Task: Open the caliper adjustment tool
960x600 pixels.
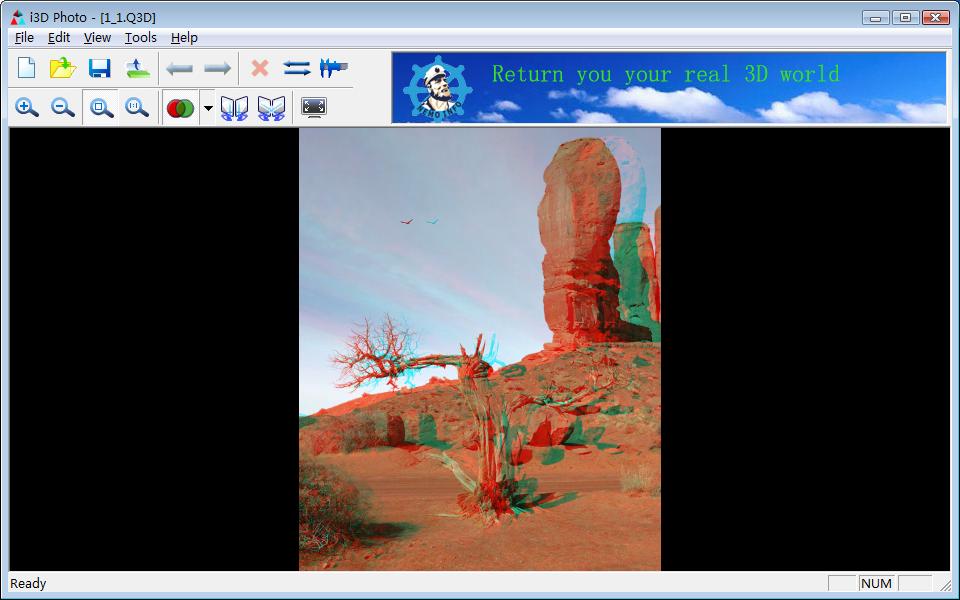Action: pos(334,68)
